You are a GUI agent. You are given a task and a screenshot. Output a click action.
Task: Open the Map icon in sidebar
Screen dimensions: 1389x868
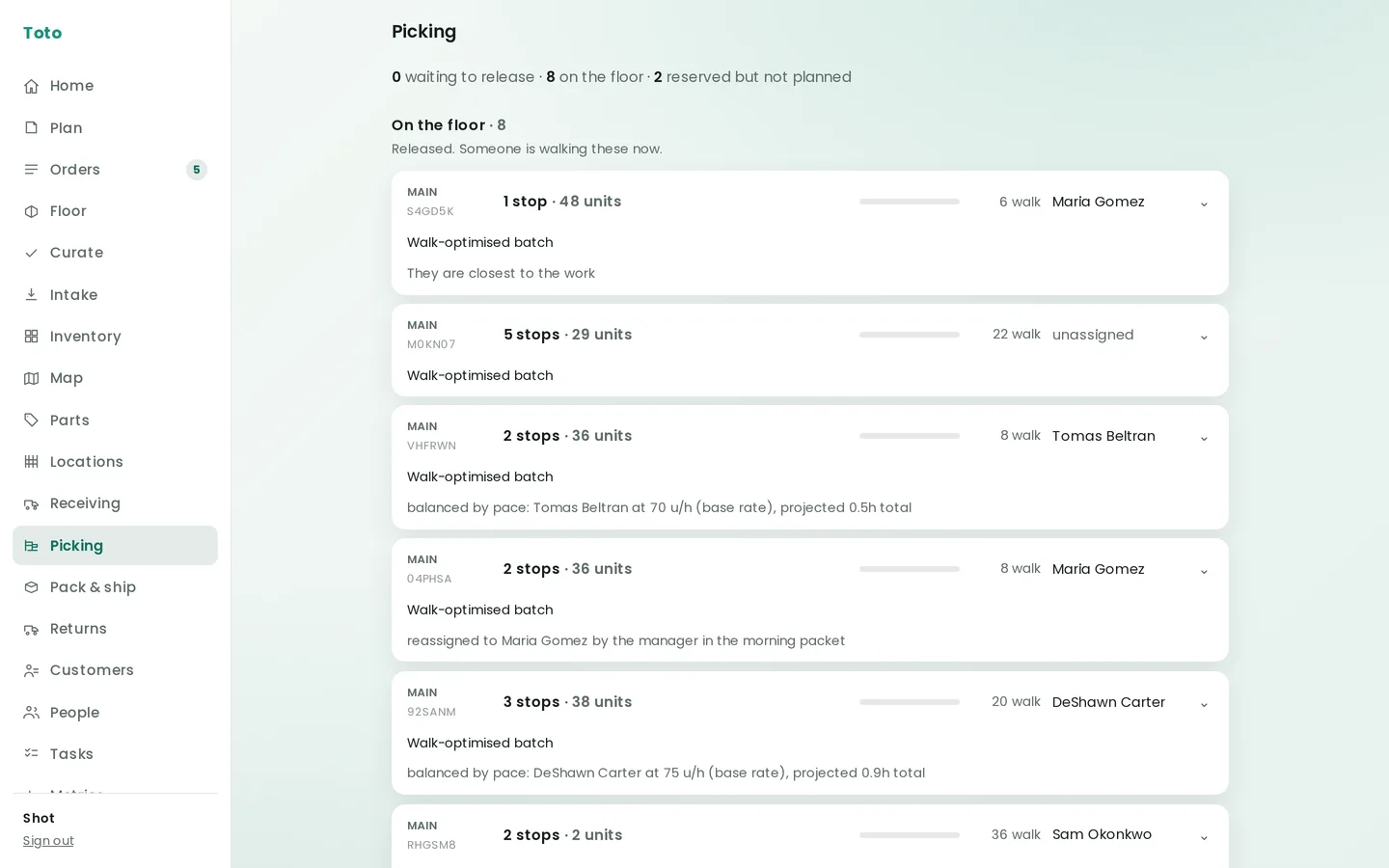[x=31, y=378]
